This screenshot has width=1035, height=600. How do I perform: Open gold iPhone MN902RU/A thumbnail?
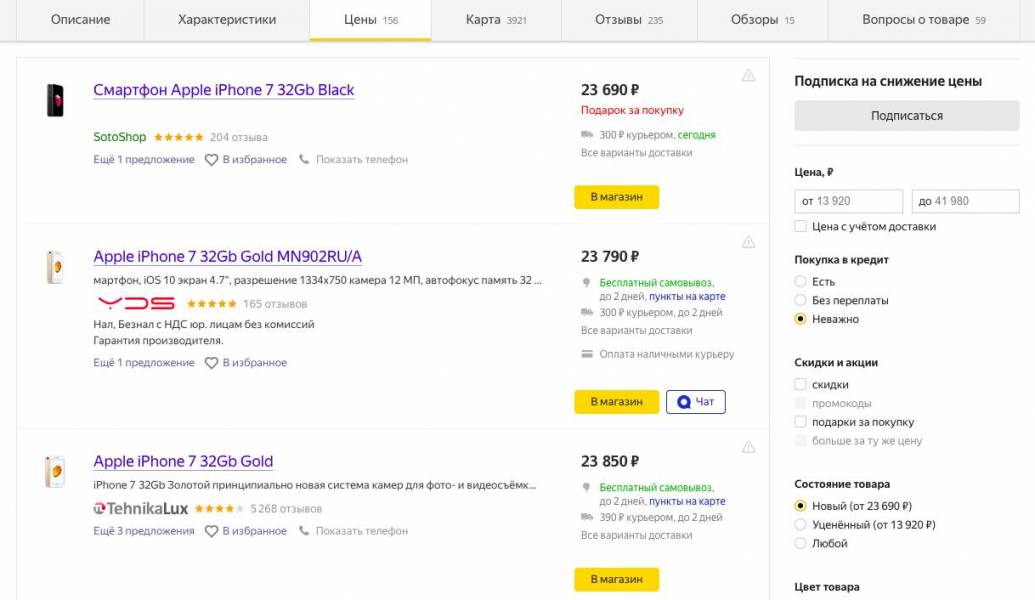[55, 267]
